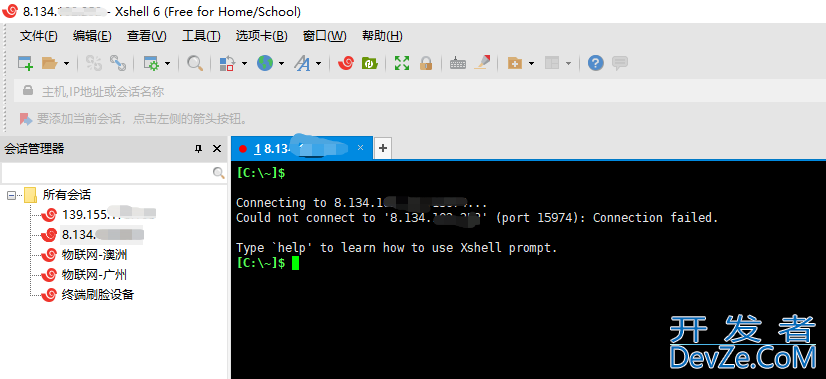Launch new Xshell window via red toolbar icon
This screenshot has height=379, width=826.
[346, 63]
